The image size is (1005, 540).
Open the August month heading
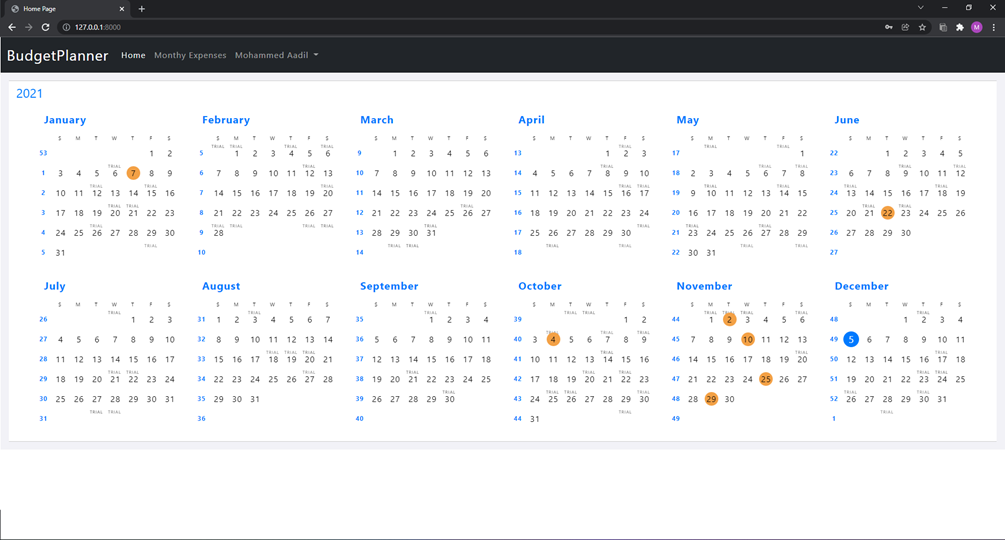click(x=221, y=286)
